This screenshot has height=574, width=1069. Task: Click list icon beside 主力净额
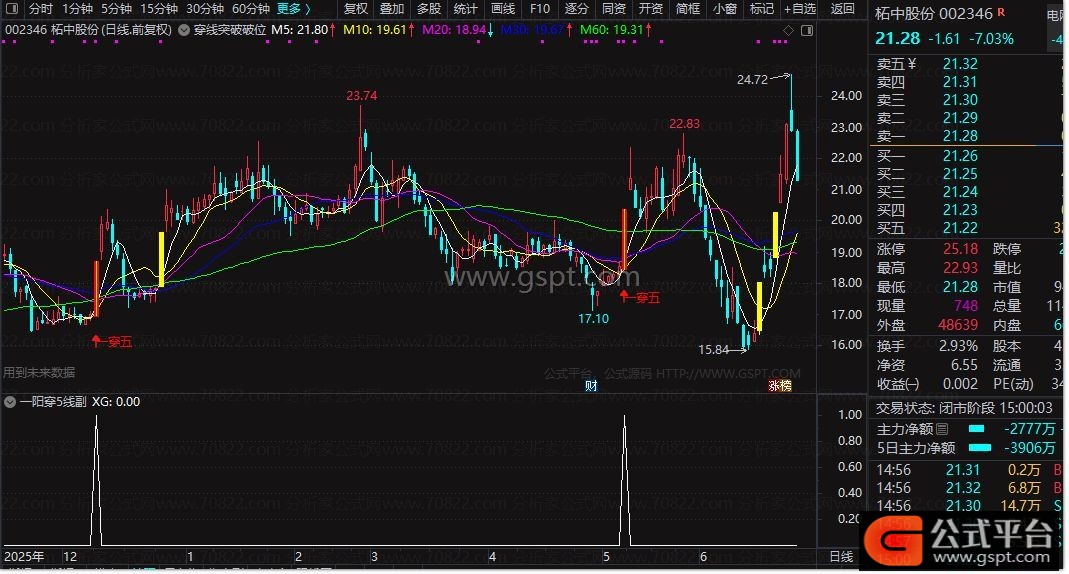point(942,429)
